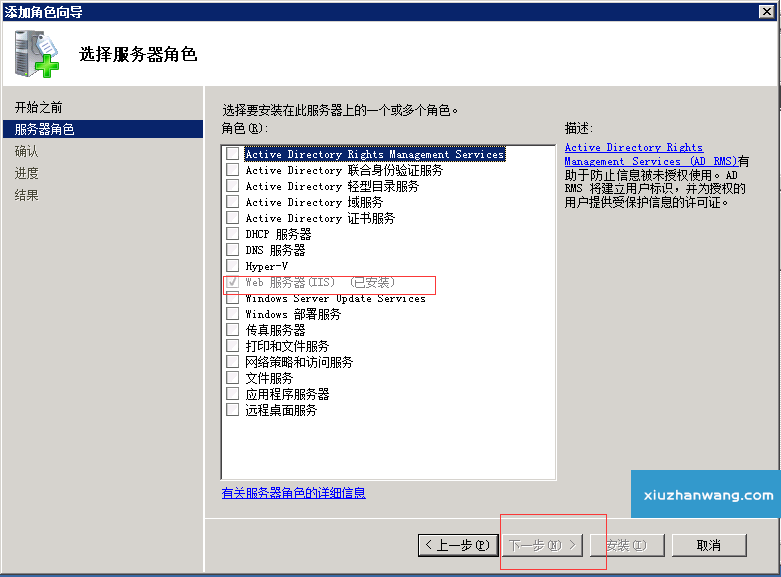
Task: Check the Hyper-V role
Action: pyautogui.click(x=233, y=266)
